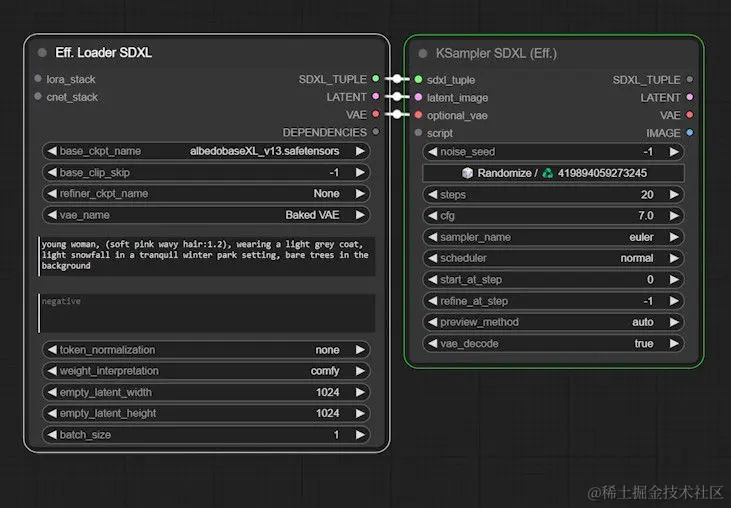Click the steps value 20
731x508 pixels.
[x=647, y=195]
